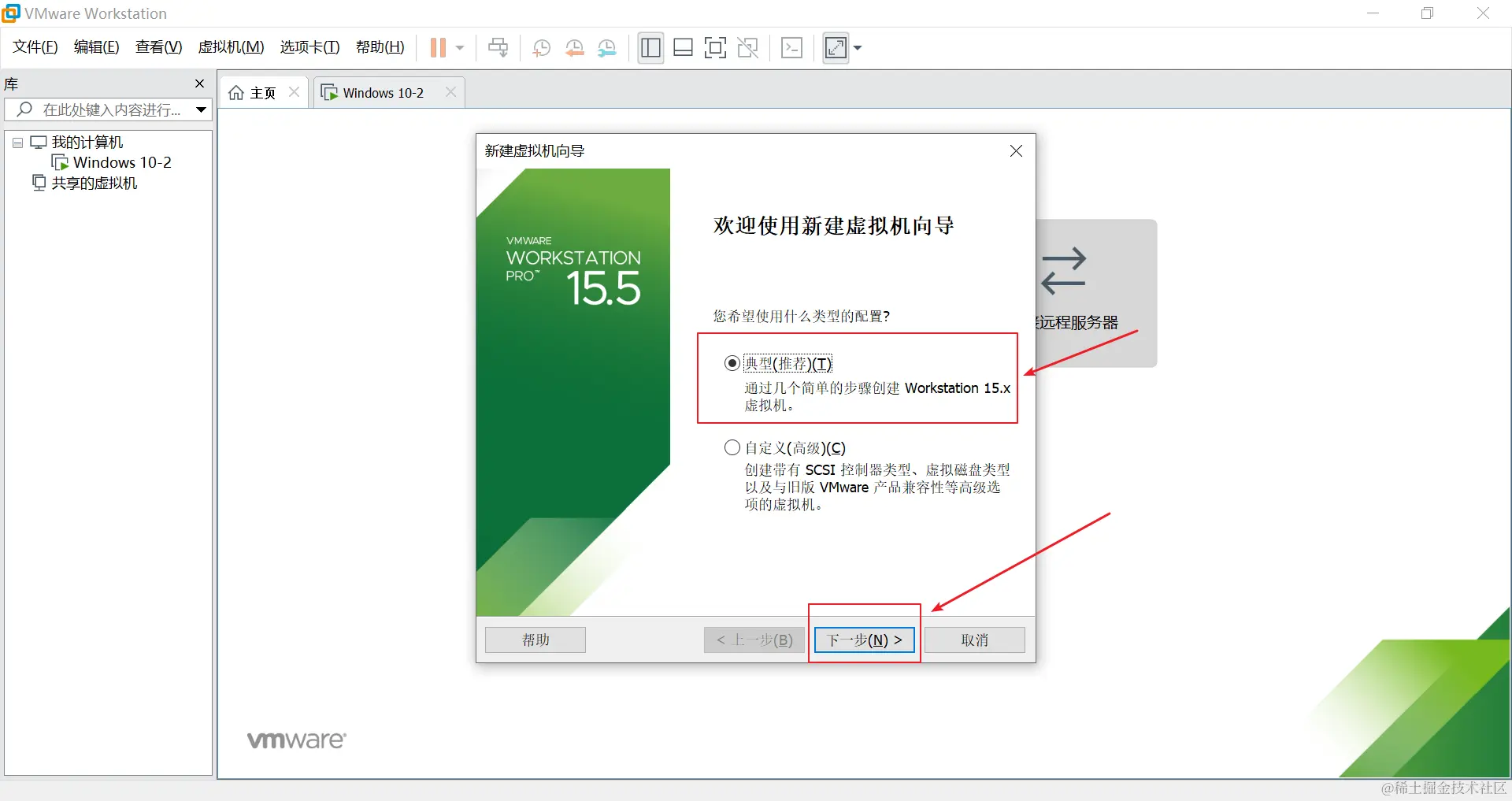Click the revert to snapshot icon
1512x801 pixels.
574,48
